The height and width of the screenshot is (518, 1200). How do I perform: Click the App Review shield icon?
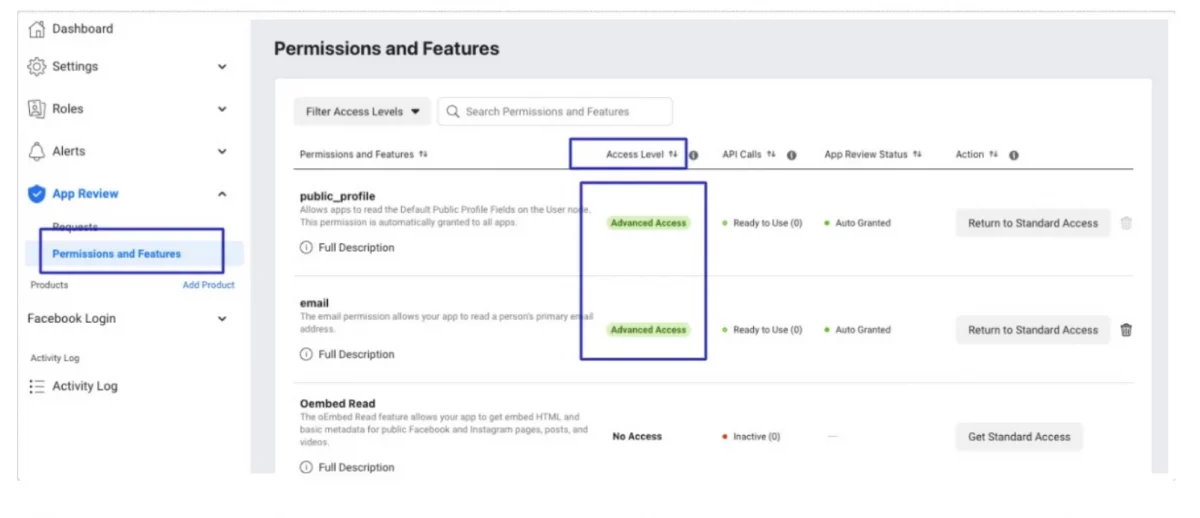click(x=37, y=194)
